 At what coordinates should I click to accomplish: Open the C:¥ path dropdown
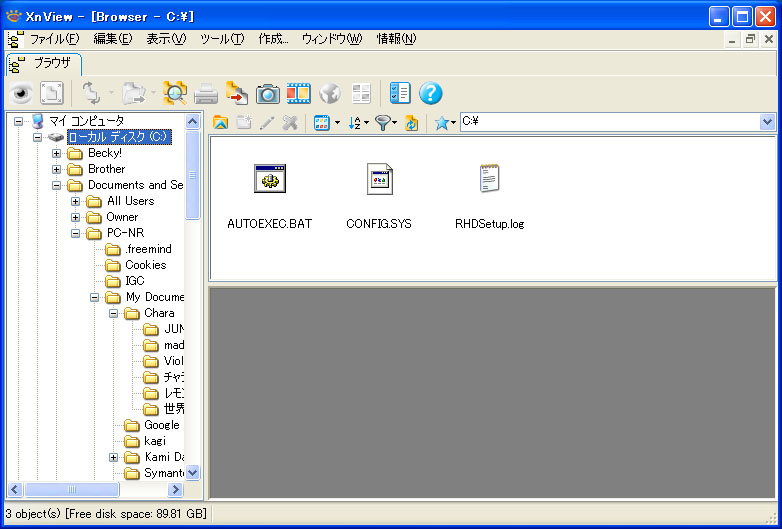[x=767, y=122]
